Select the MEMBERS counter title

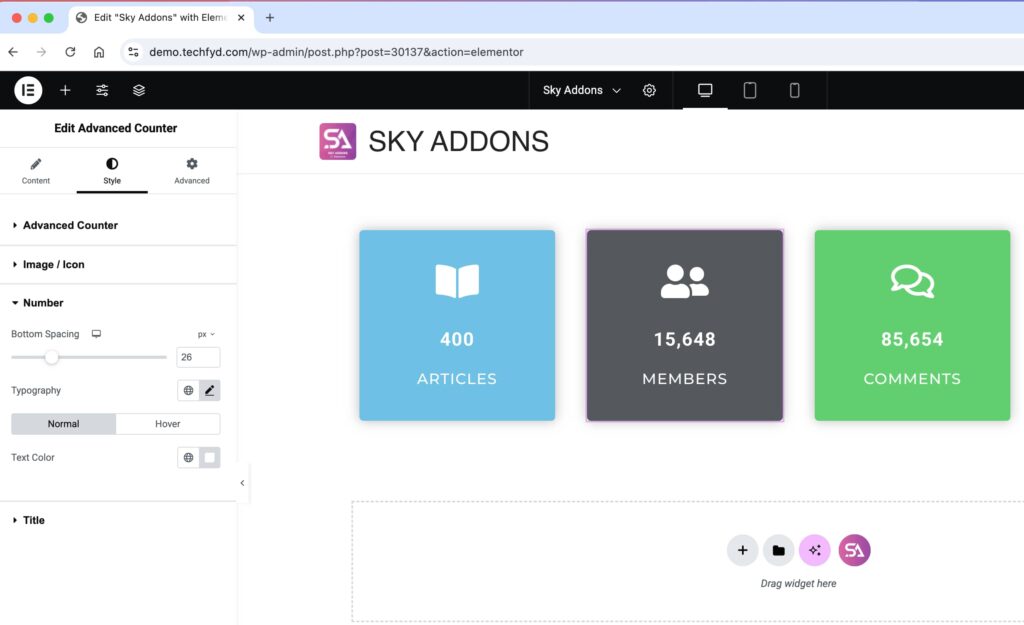(684, 379)
